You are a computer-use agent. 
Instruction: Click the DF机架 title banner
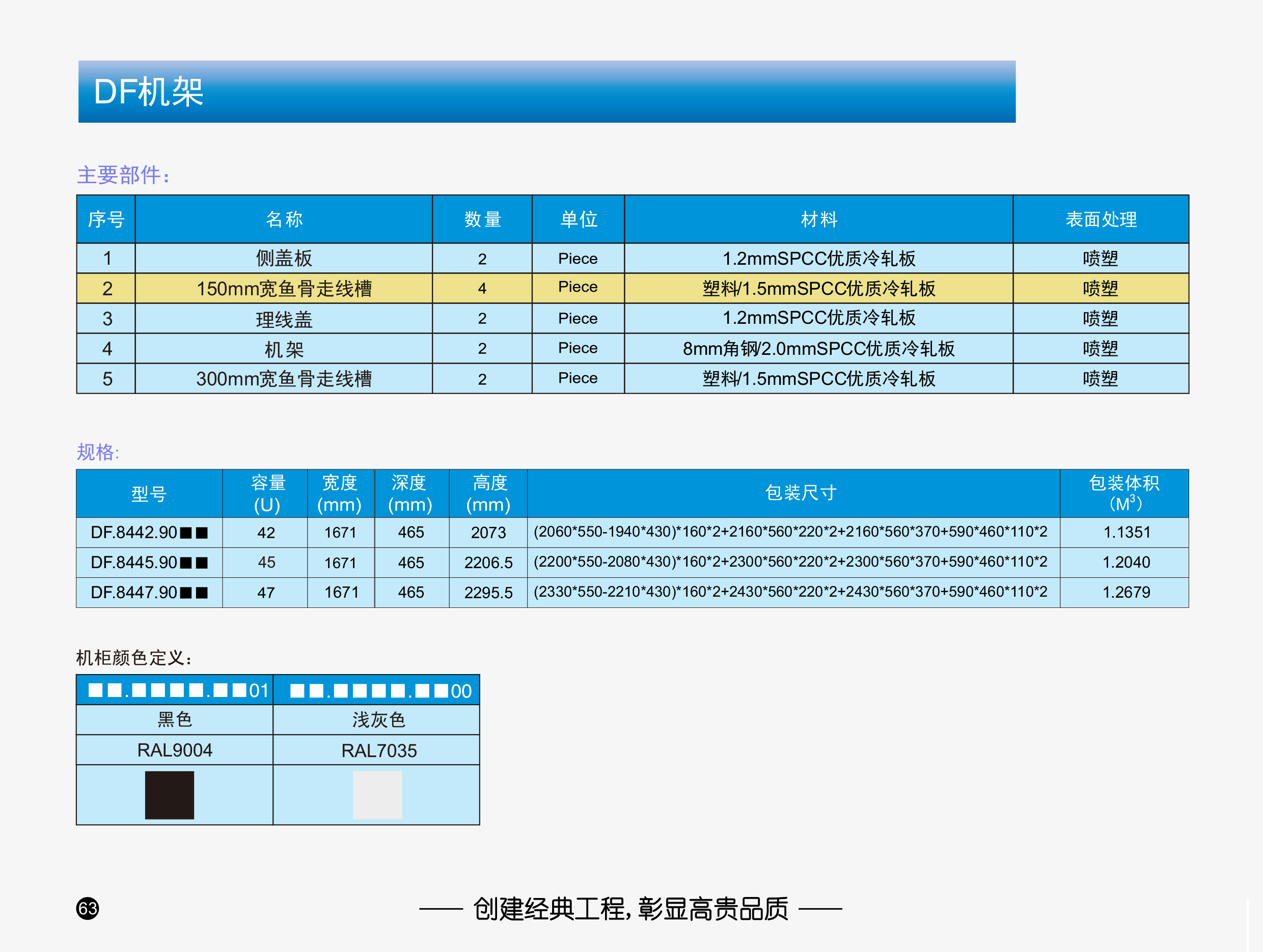(547, 91)
